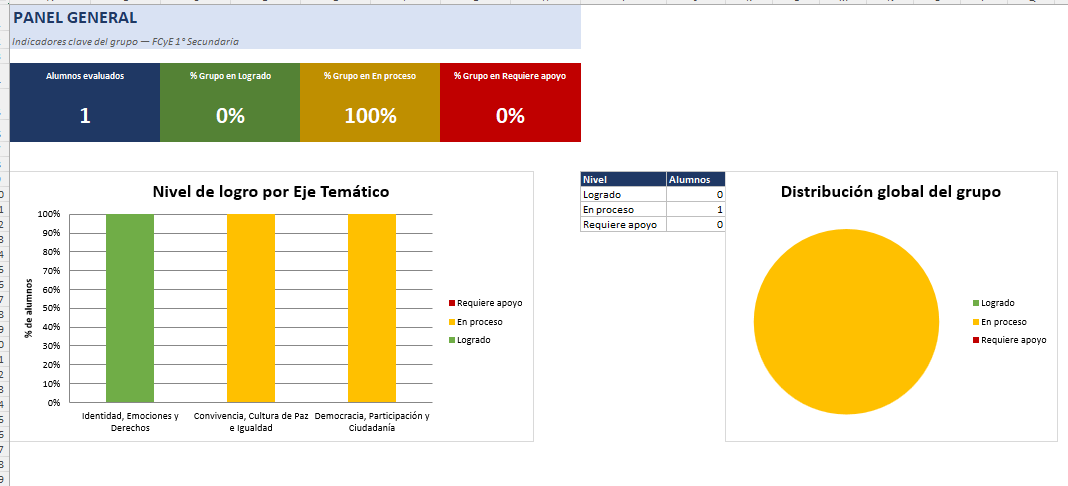Select the PANEL GENERAL title cell
Screen dimensions: 1068x486
(x=296, y=18)
